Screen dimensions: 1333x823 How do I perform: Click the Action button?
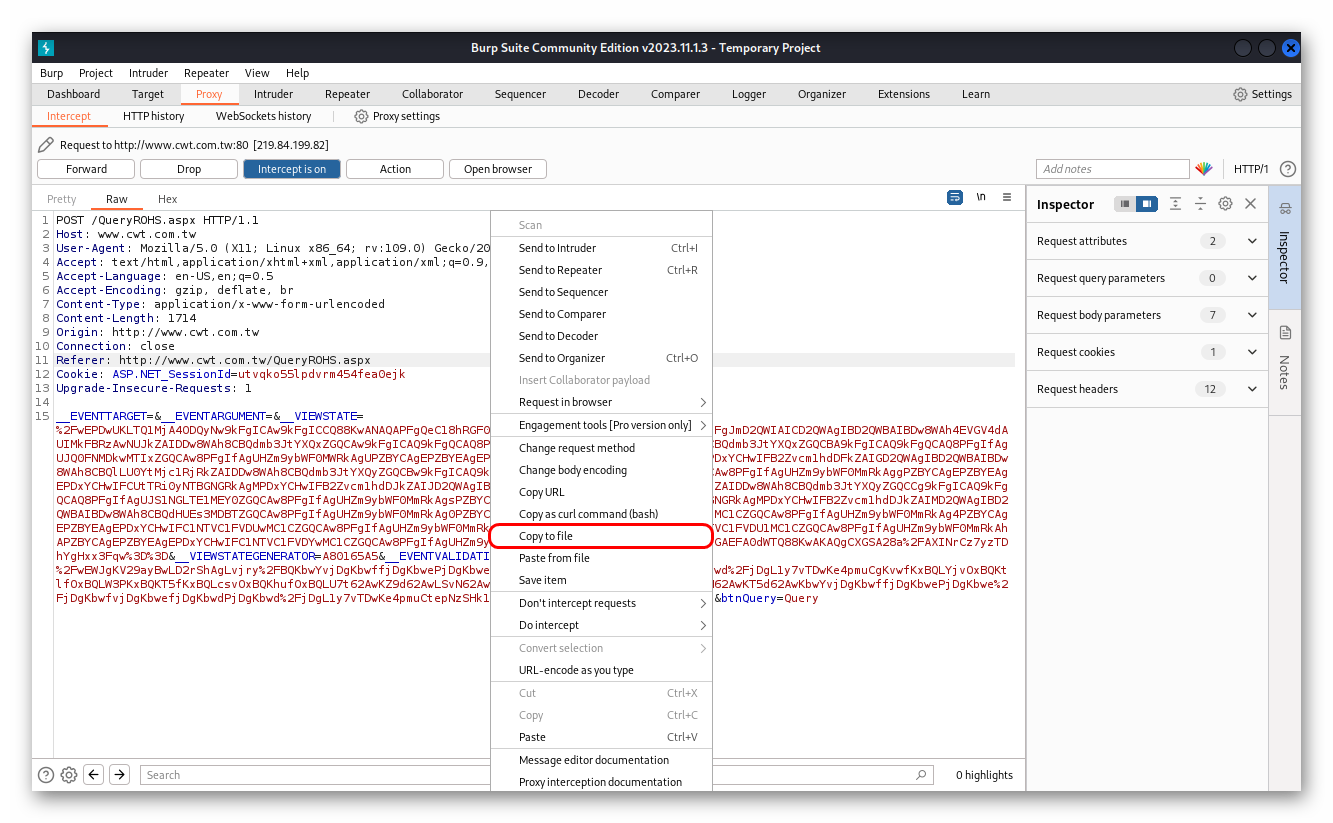(395, 169)
